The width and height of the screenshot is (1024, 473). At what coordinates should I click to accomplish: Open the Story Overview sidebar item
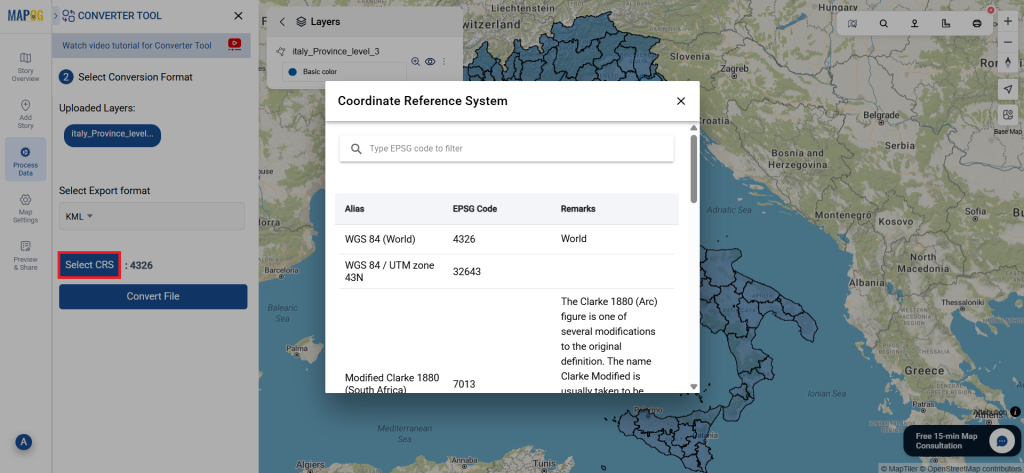(x=25, y=67)
